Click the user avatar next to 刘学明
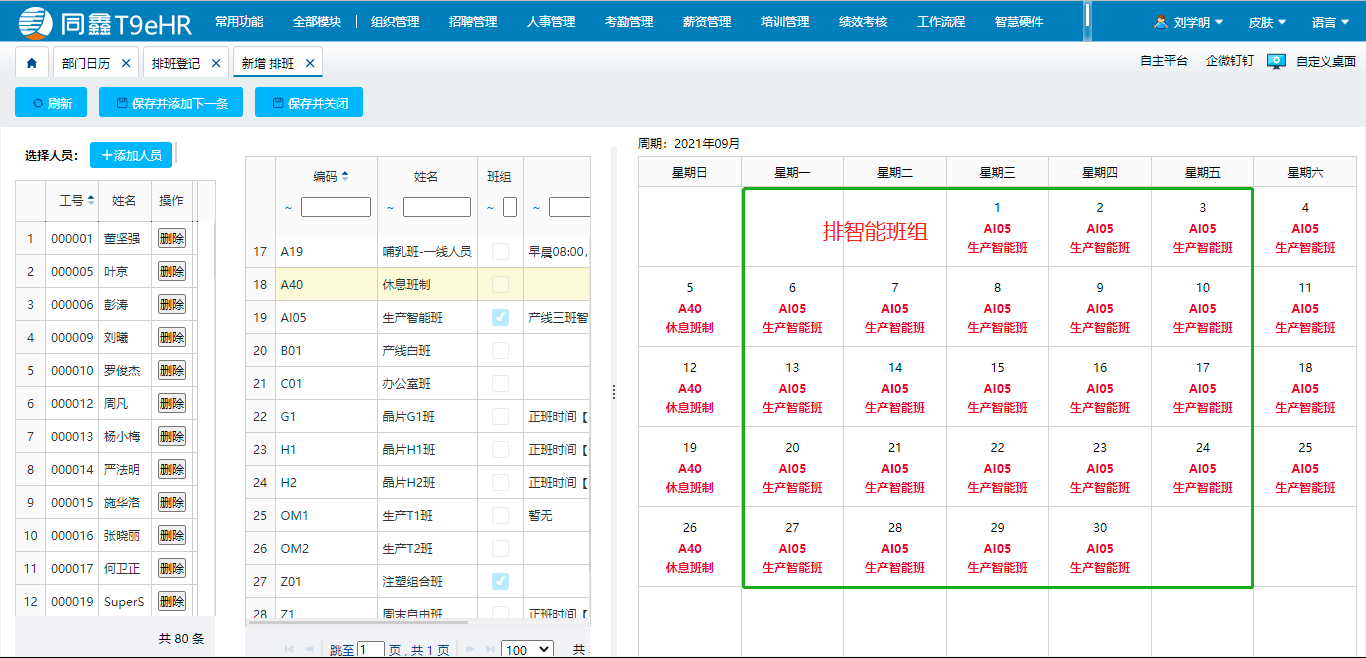 1159,21
